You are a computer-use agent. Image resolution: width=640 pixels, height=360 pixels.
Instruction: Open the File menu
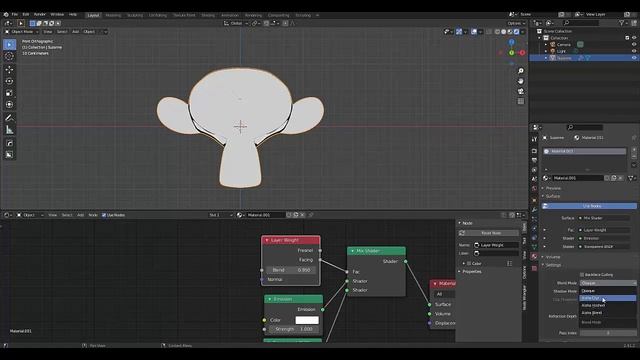pyautogui.click(x=15, y=15)
